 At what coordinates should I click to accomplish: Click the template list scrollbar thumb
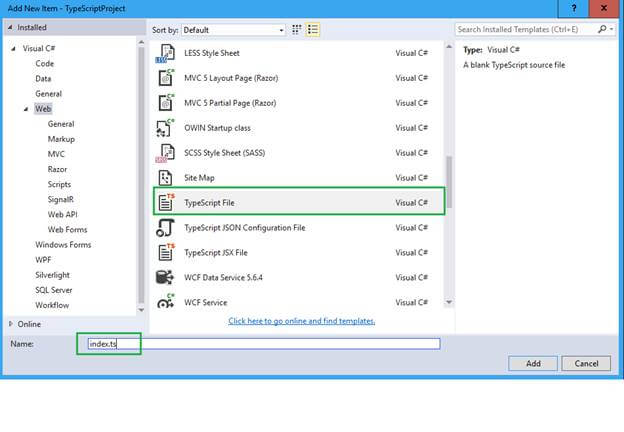click(449, 182)
